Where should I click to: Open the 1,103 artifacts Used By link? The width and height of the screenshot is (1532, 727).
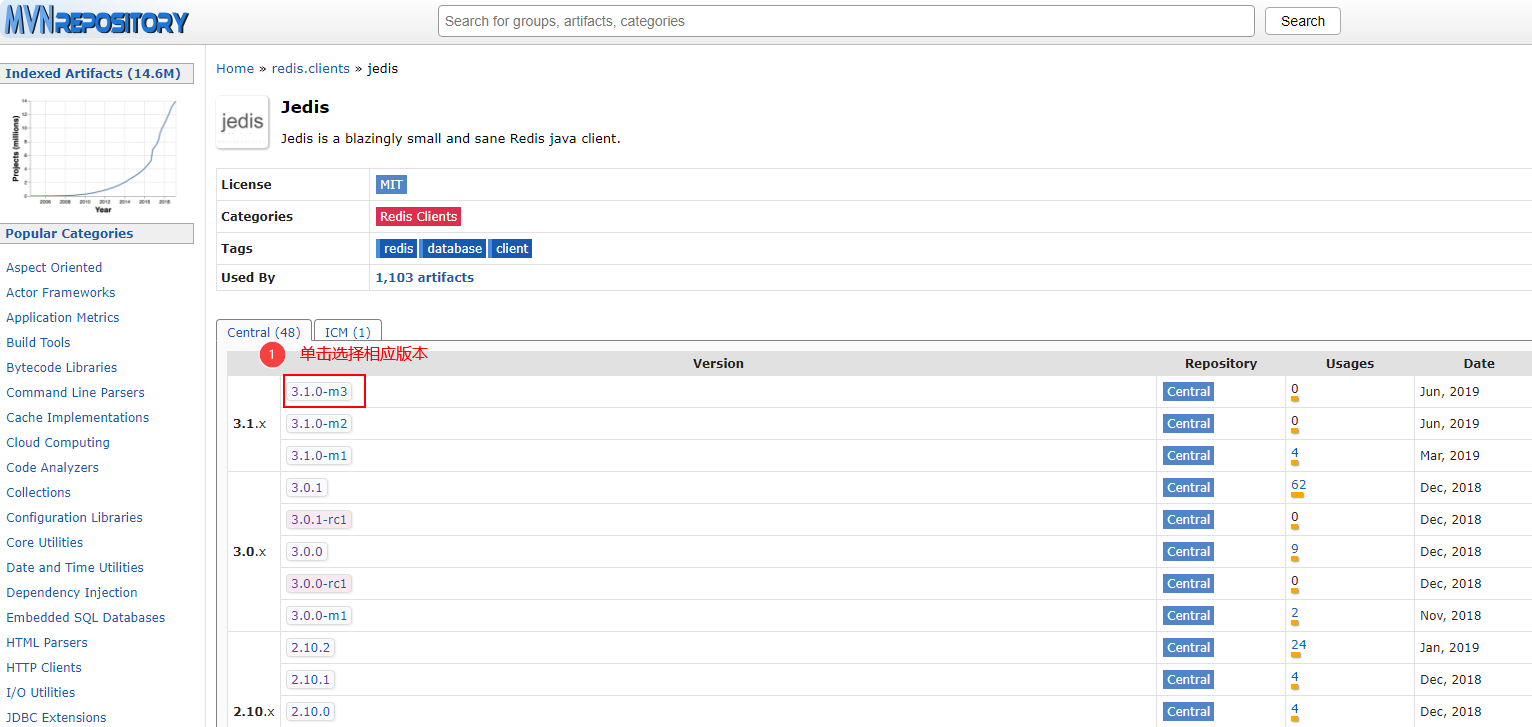[x=424, y=277]
